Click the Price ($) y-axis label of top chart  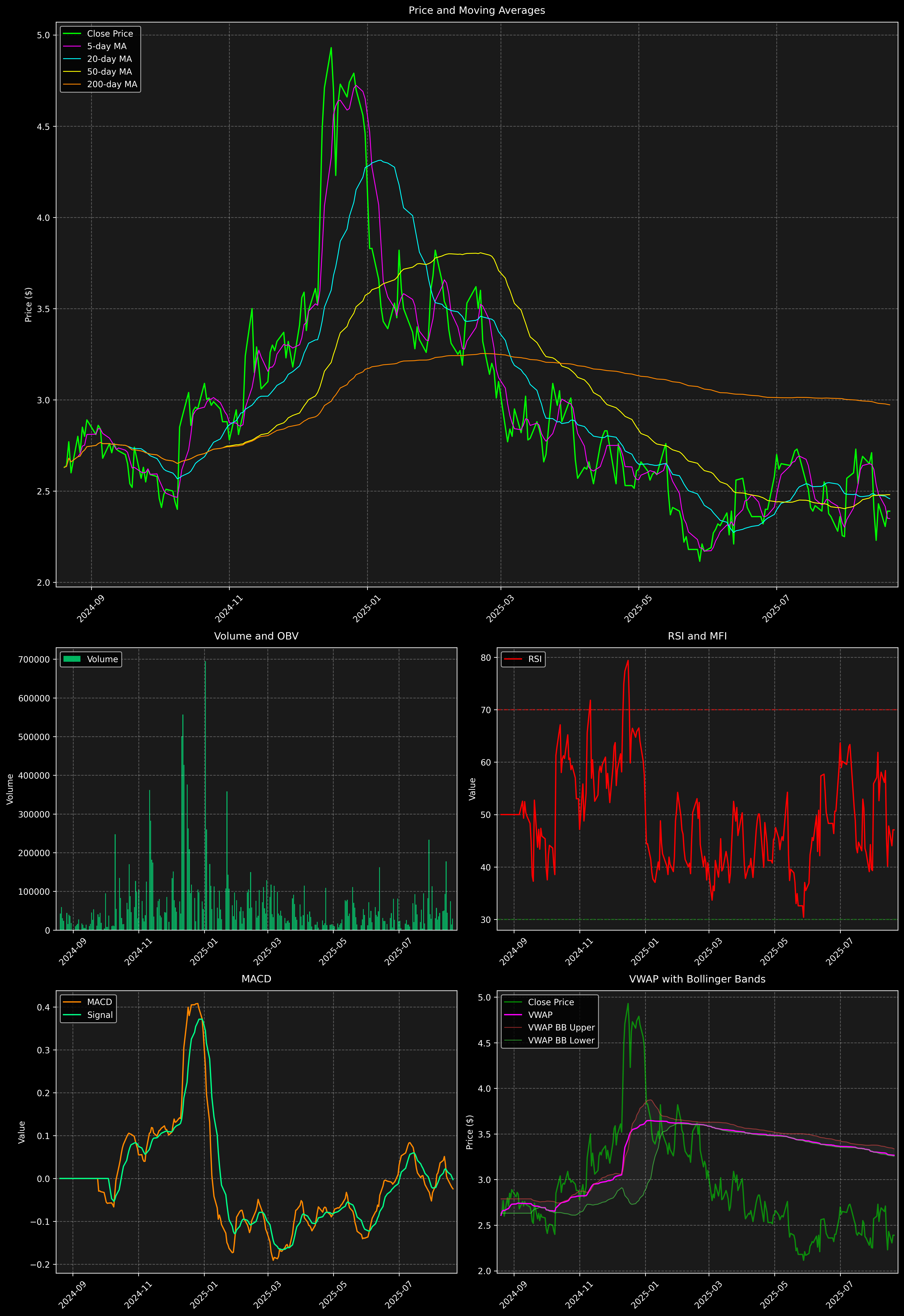[x=28, y=305]
